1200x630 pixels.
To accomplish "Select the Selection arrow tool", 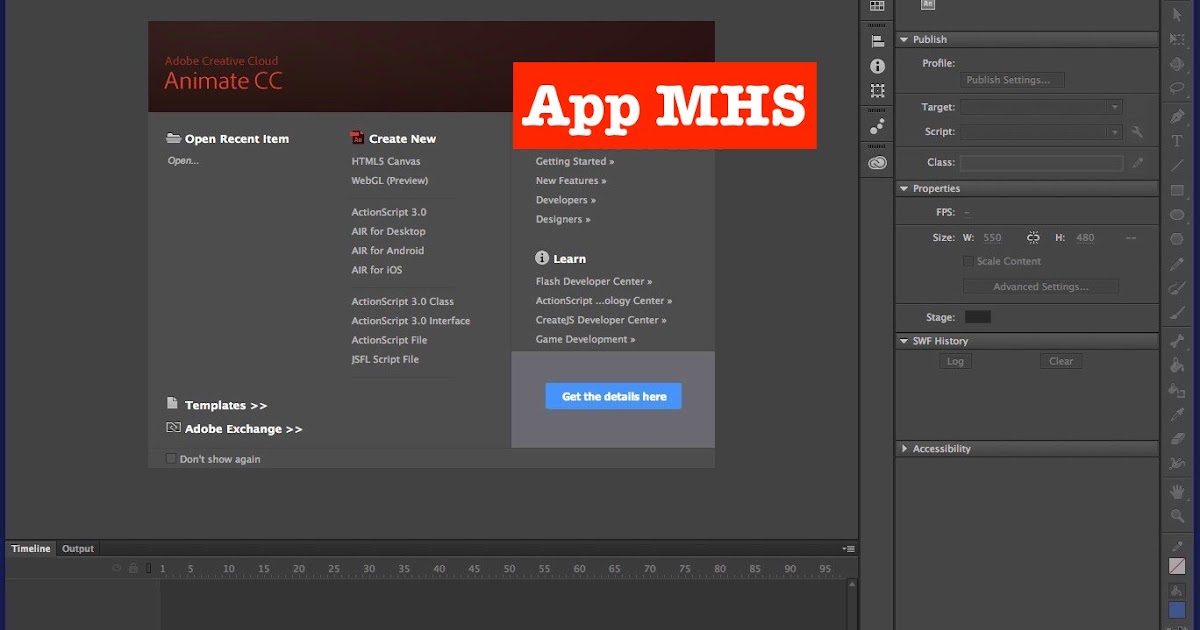I will click(1177, 14).
